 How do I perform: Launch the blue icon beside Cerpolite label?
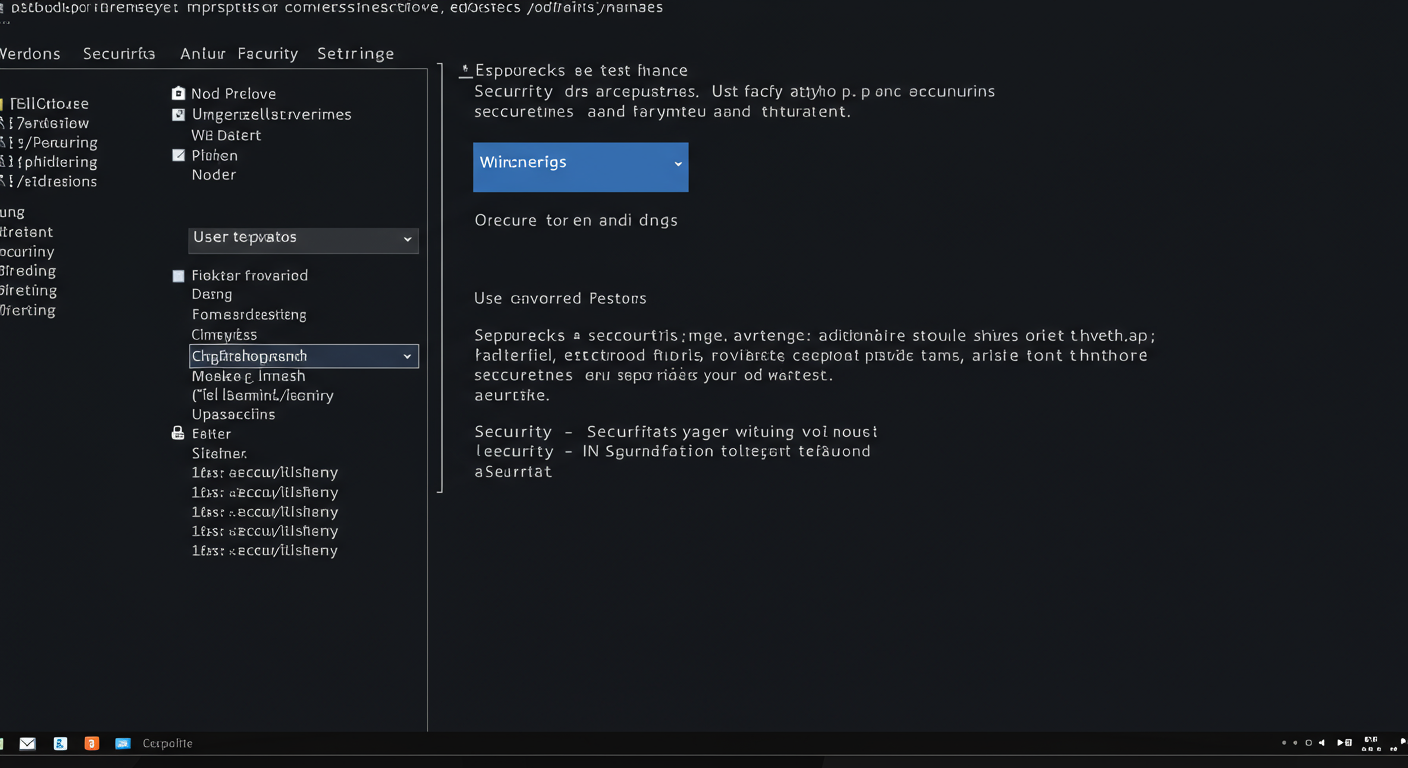click(123, 743)
